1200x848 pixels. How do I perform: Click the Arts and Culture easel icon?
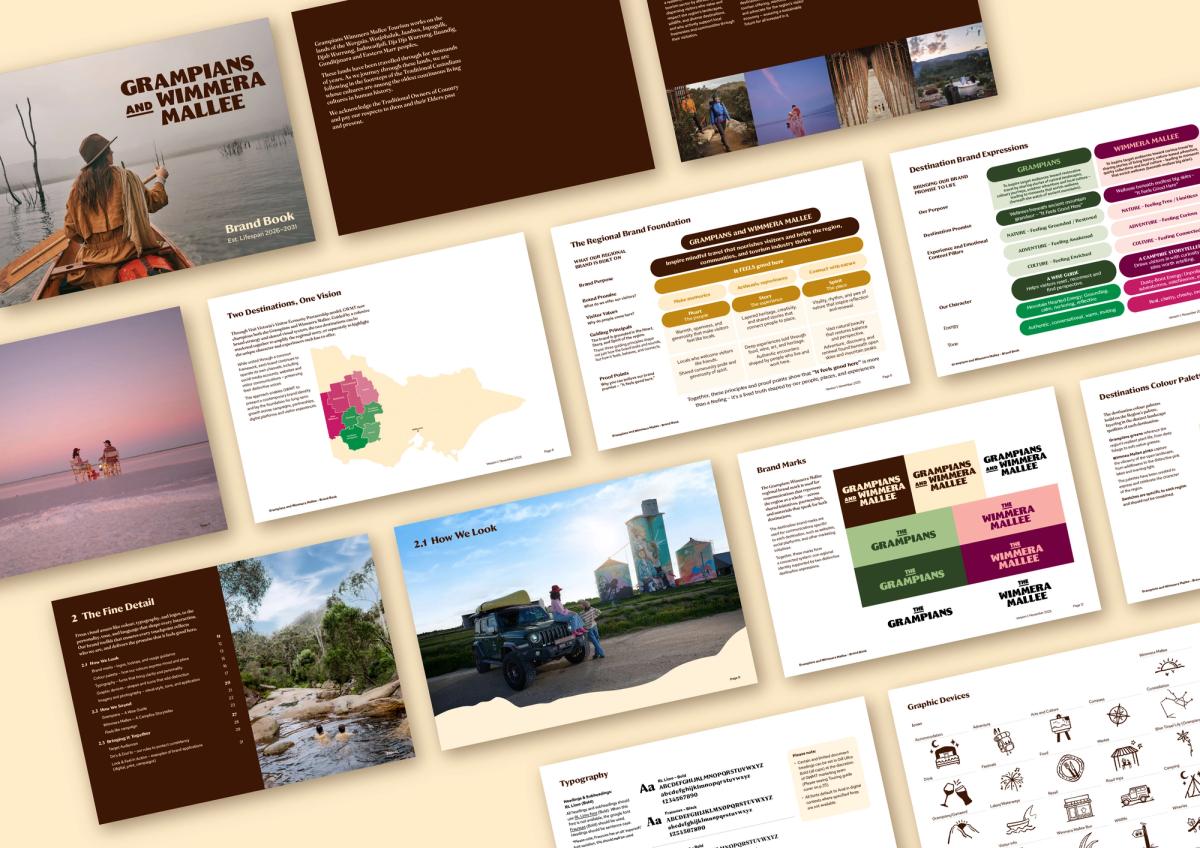pos(1062,727)
